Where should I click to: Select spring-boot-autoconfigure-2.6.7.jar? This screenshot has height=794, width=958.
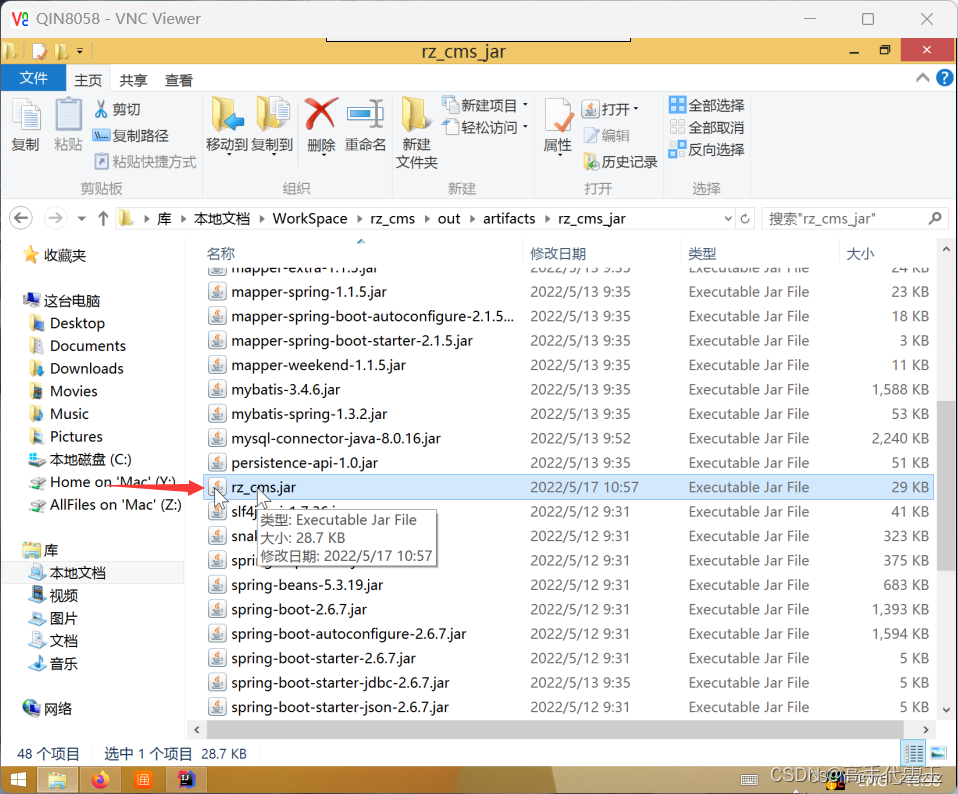[x=568, y=634]
